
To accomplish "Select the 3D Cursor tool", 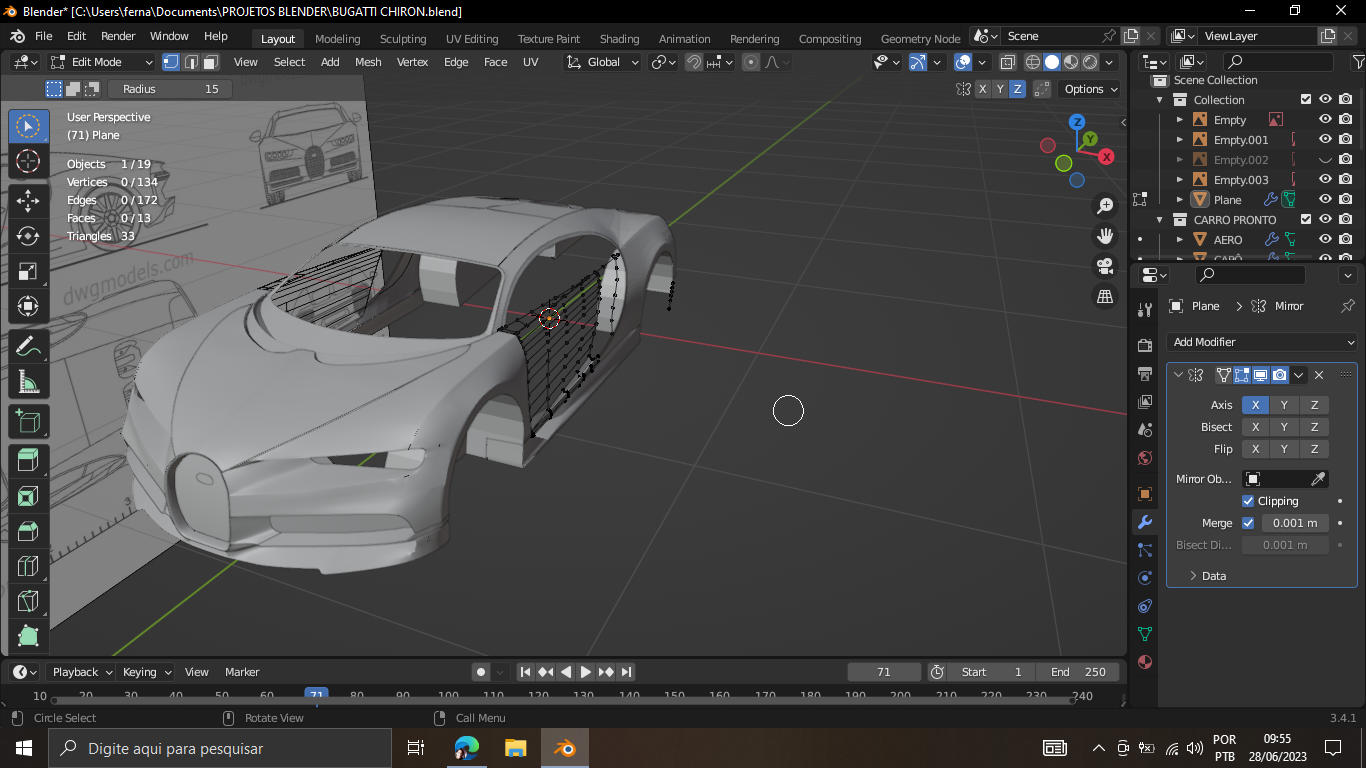I will point(28,162).
